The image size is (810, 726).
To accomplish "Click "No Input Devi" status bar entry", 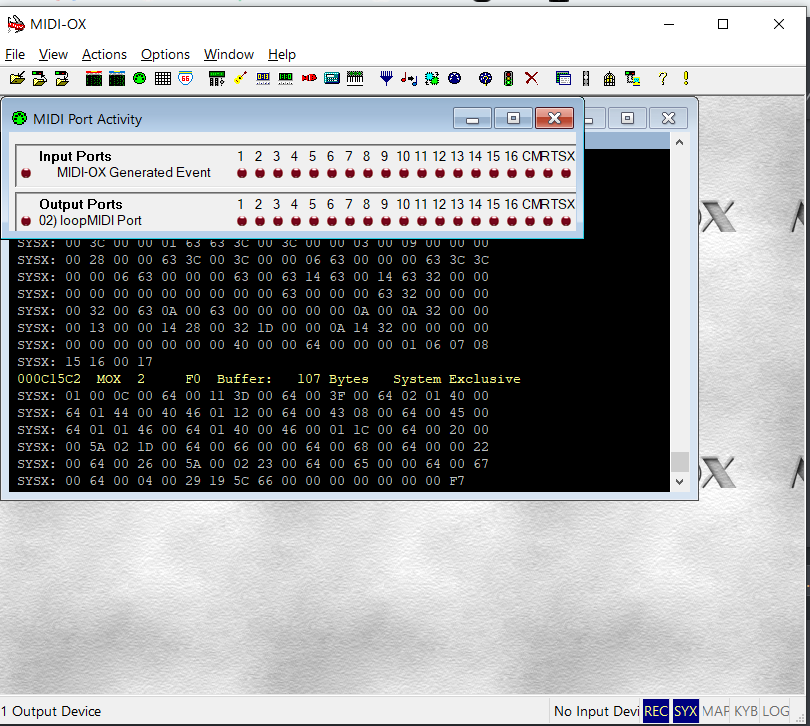I will pos(597,711).
